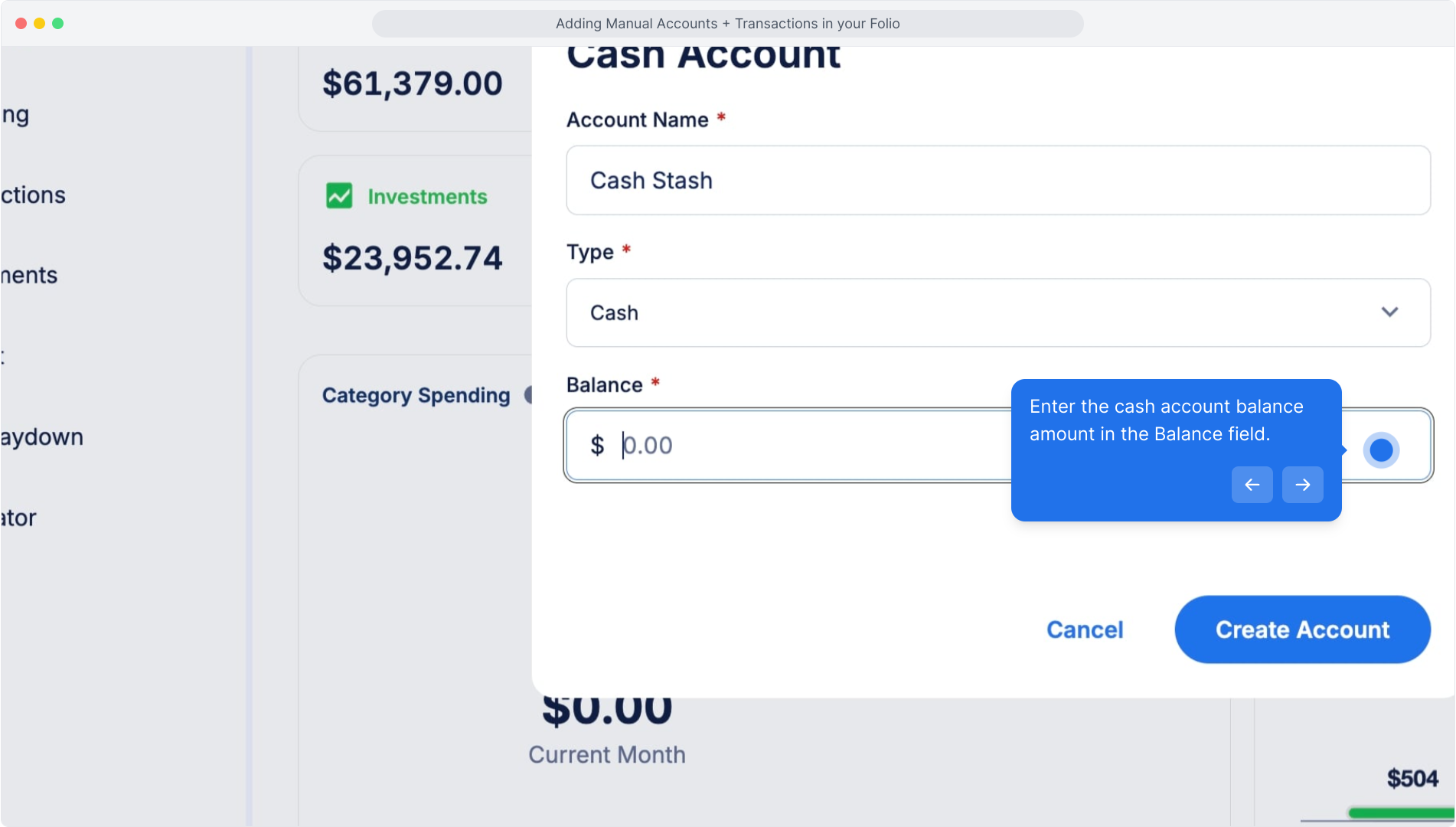Click the dollar sign in Balance field
Image resolution: width=1456 pixels, height=827 pixels.
coord(597,446)
